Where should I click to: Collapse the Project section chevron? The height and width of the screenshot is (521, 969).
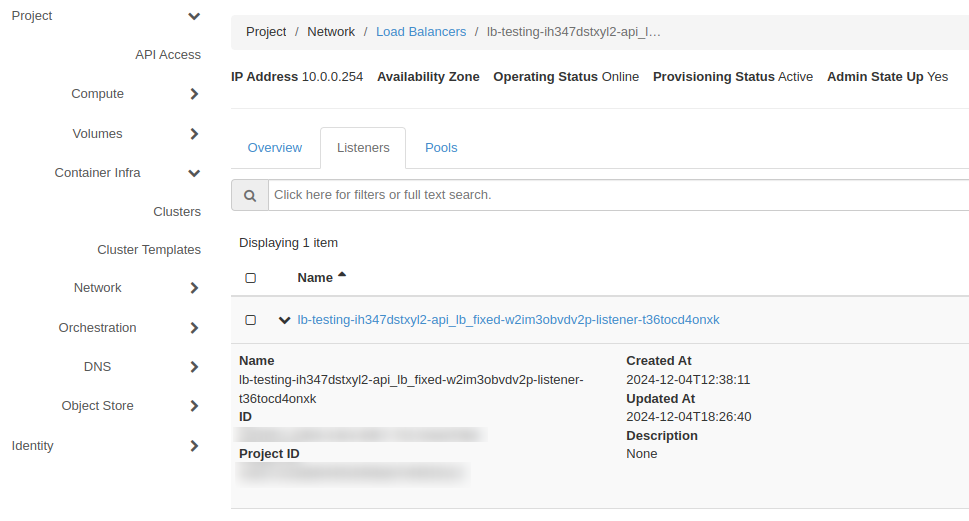coord(194,17)
